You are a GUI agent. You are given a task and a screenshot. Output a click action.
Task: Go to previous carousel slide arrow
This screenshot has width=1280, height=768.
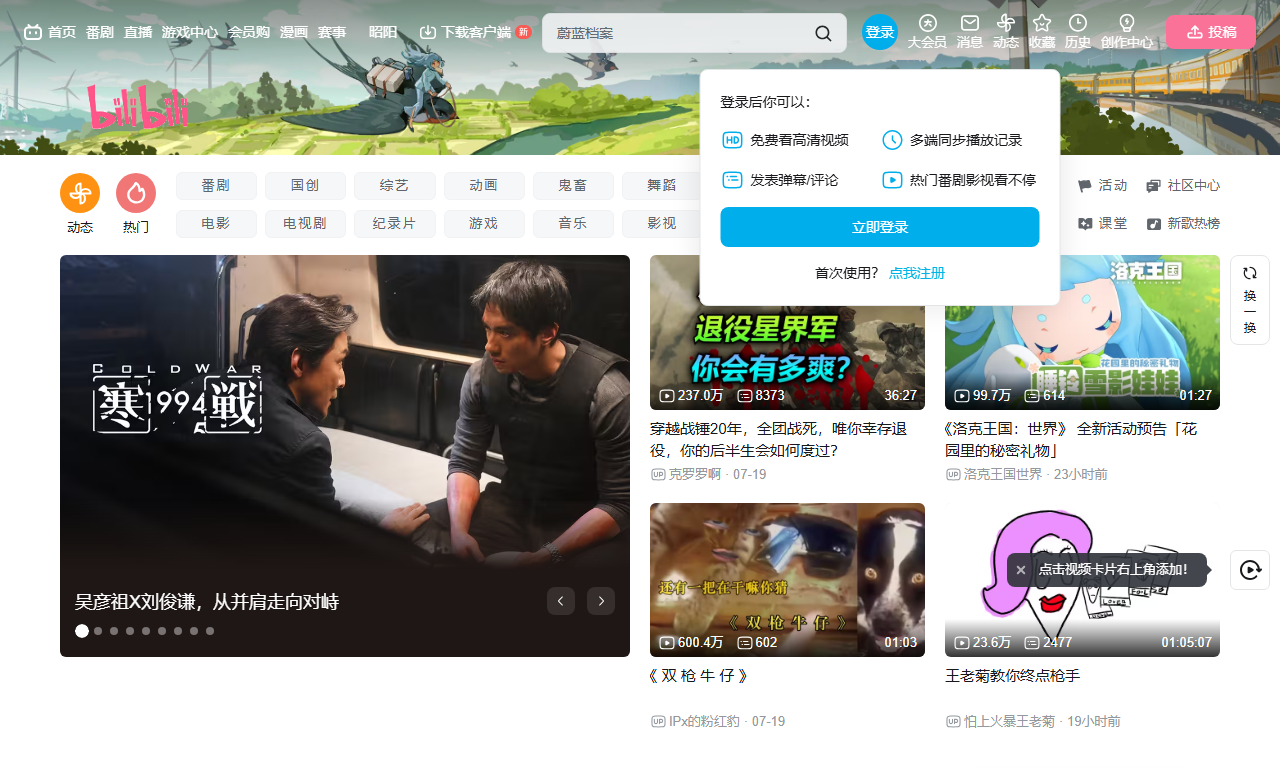tap(561, 601)
